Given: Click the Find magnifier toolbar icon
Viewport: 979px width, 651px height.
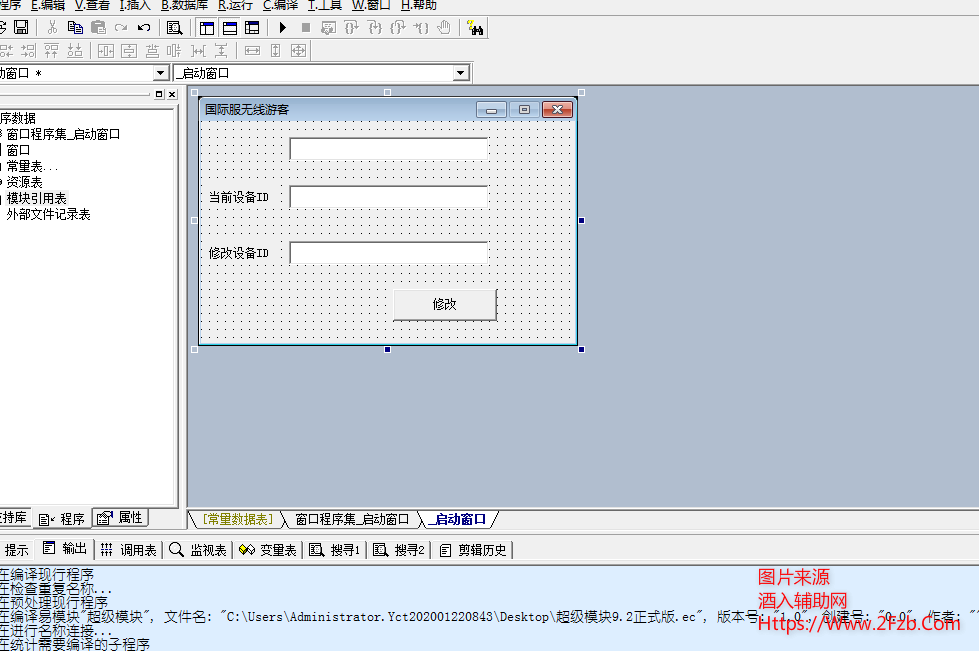Looking at the screenshot, I should (175, 28).
